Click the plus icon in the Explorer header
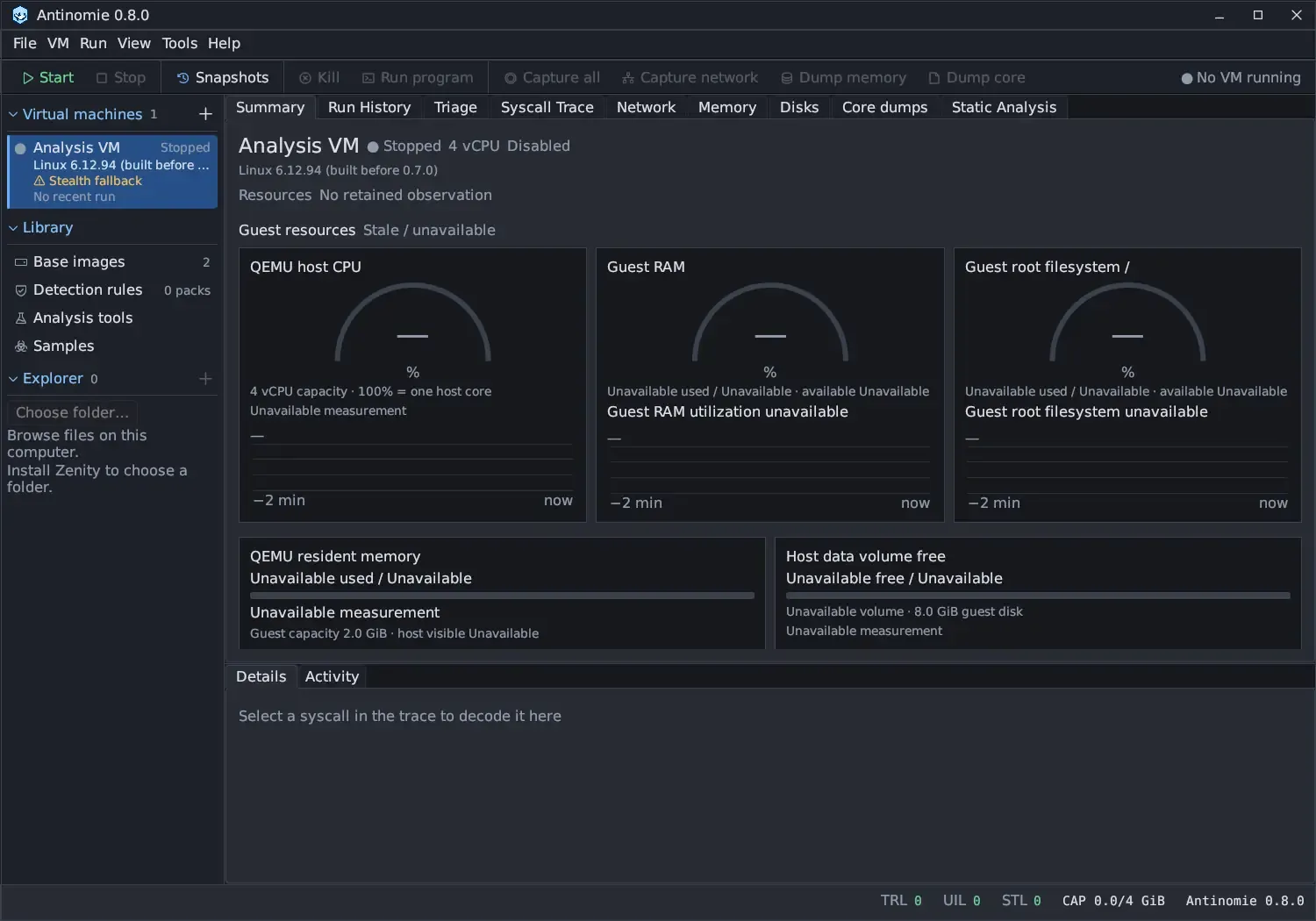 pos(205,378)
